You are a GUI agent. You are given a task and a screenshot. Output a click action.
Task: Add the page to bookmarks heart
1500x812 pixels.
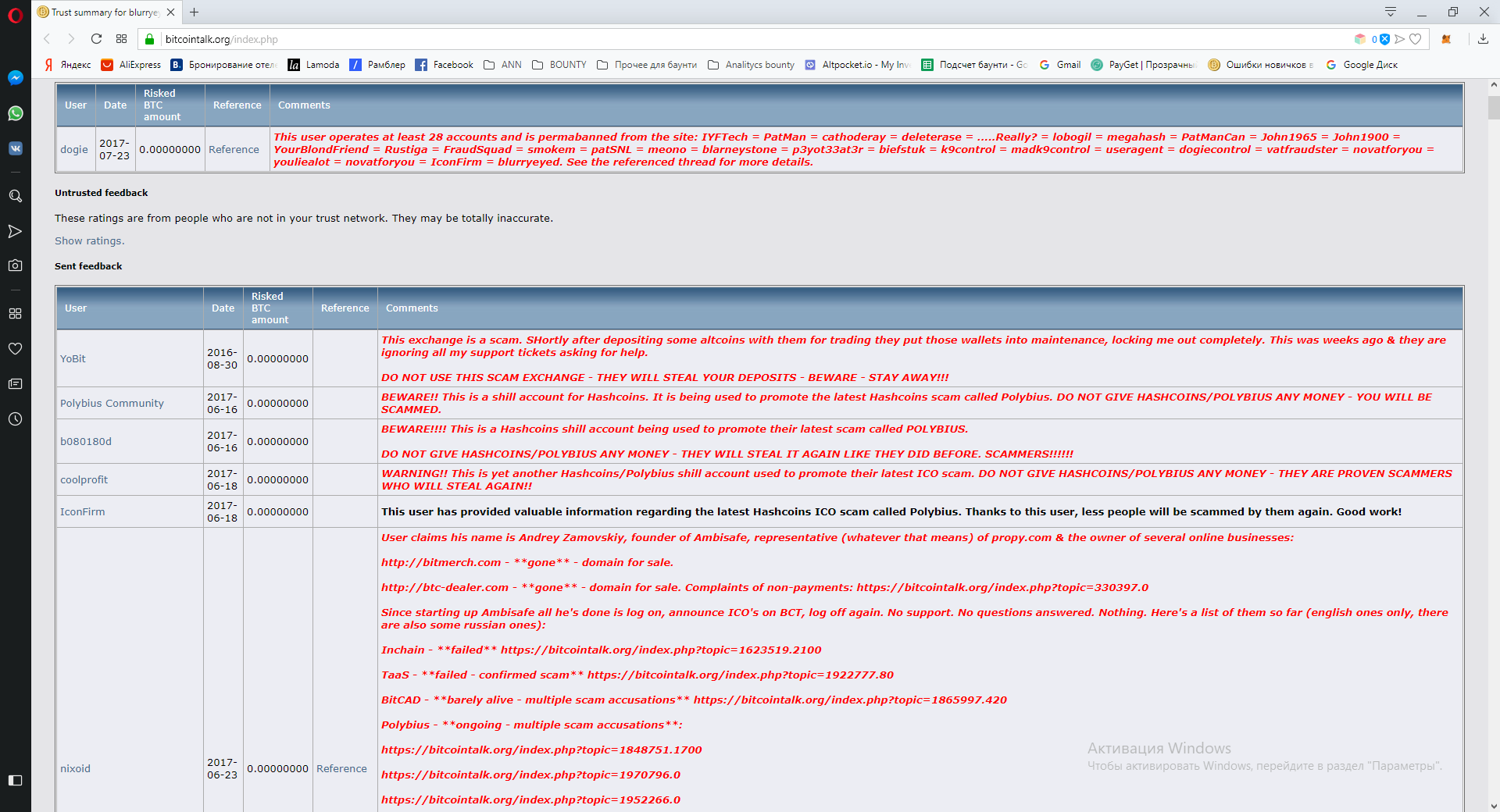pos(1415,39)
